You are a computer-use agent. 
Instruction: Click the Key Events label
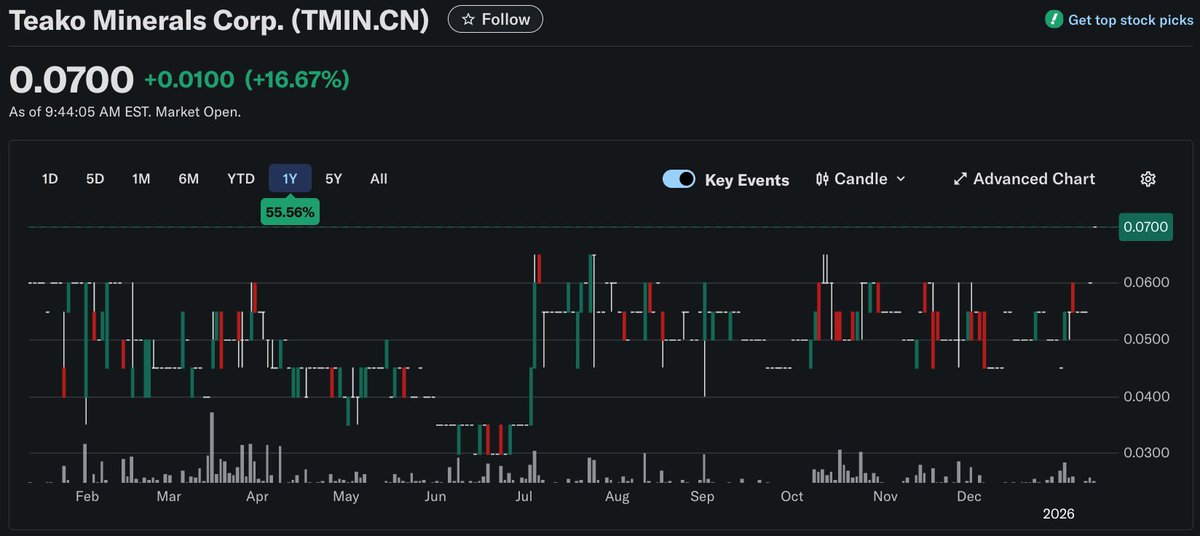click(x=747, y=180)
